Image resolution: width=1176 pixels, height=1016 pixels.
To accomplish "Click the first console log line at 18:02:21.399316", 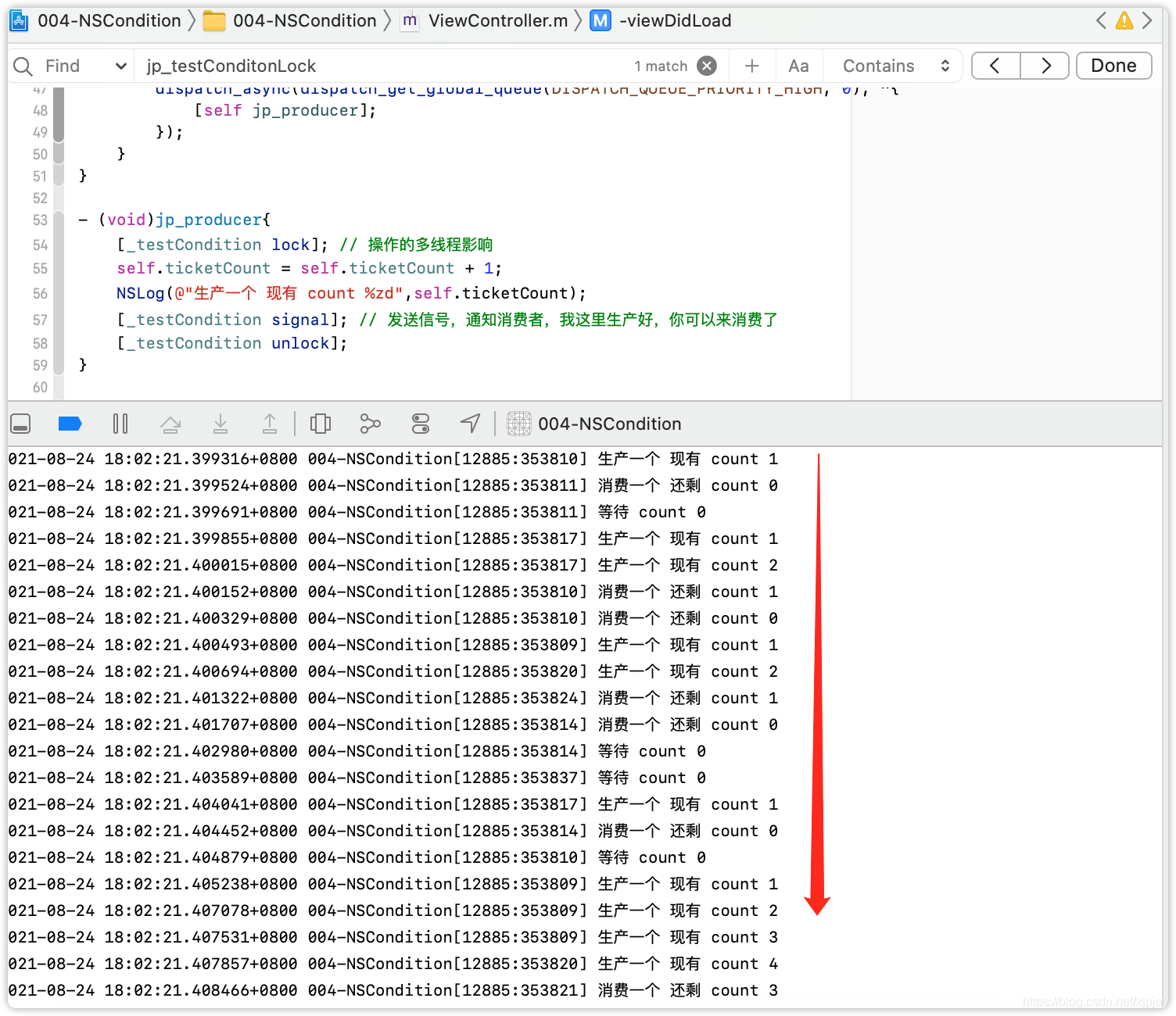I will 393,460.
